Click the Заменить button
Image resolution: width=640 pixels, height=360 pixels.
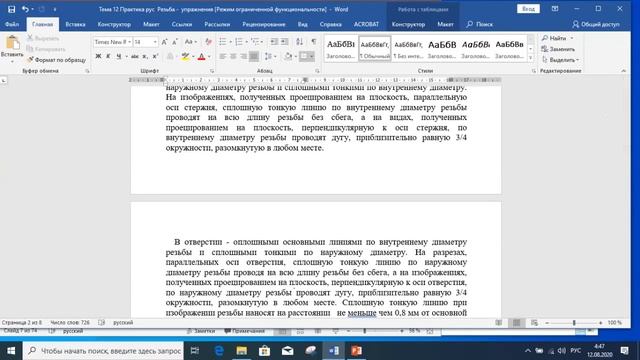coord(558,49)
